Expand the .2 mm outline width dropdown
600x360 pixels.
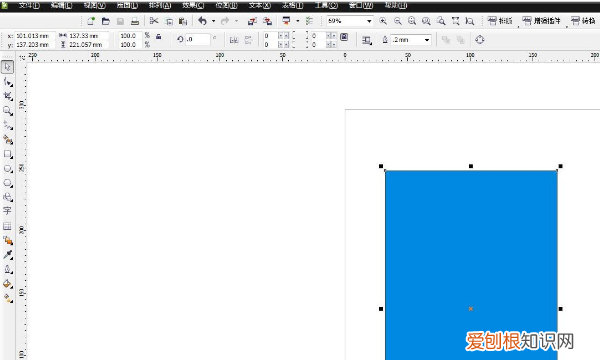427,40
